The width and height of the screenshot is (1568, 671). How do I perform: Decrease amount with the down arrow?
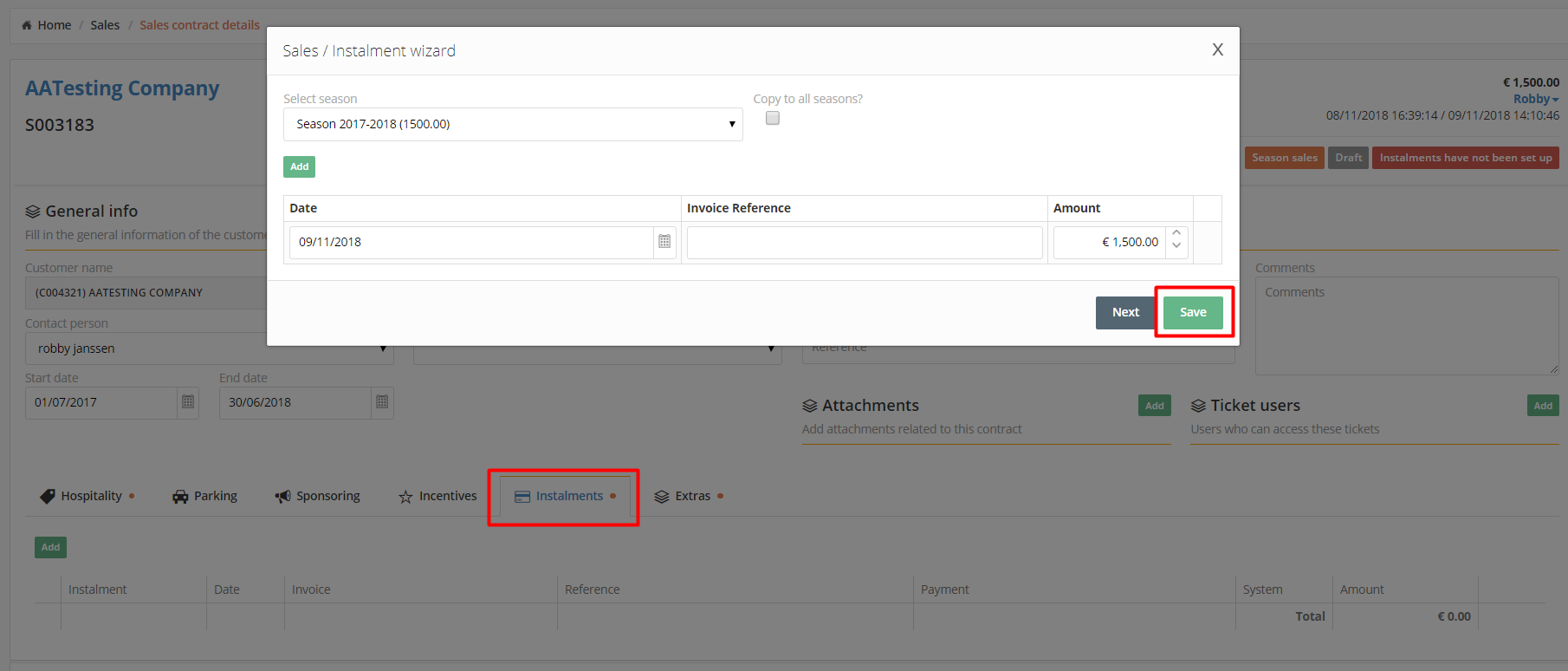[x=1176, y=246]
